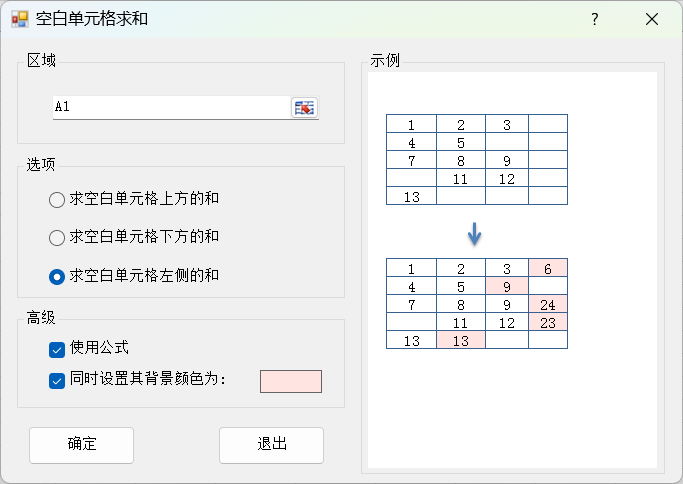This screenshot has height=484, width=683.
Task: Click the pink cell showing 24
Action: [x=548, y=304]
